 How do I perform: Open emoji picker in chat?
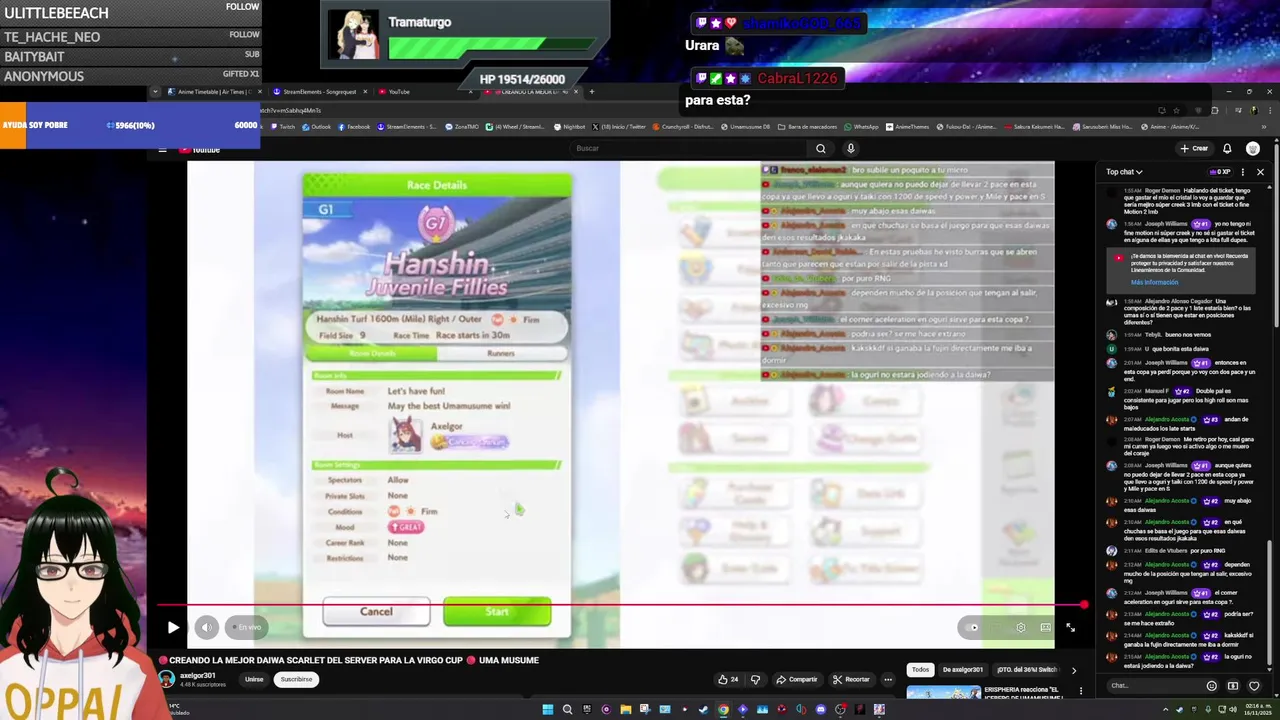(1212, 686)
